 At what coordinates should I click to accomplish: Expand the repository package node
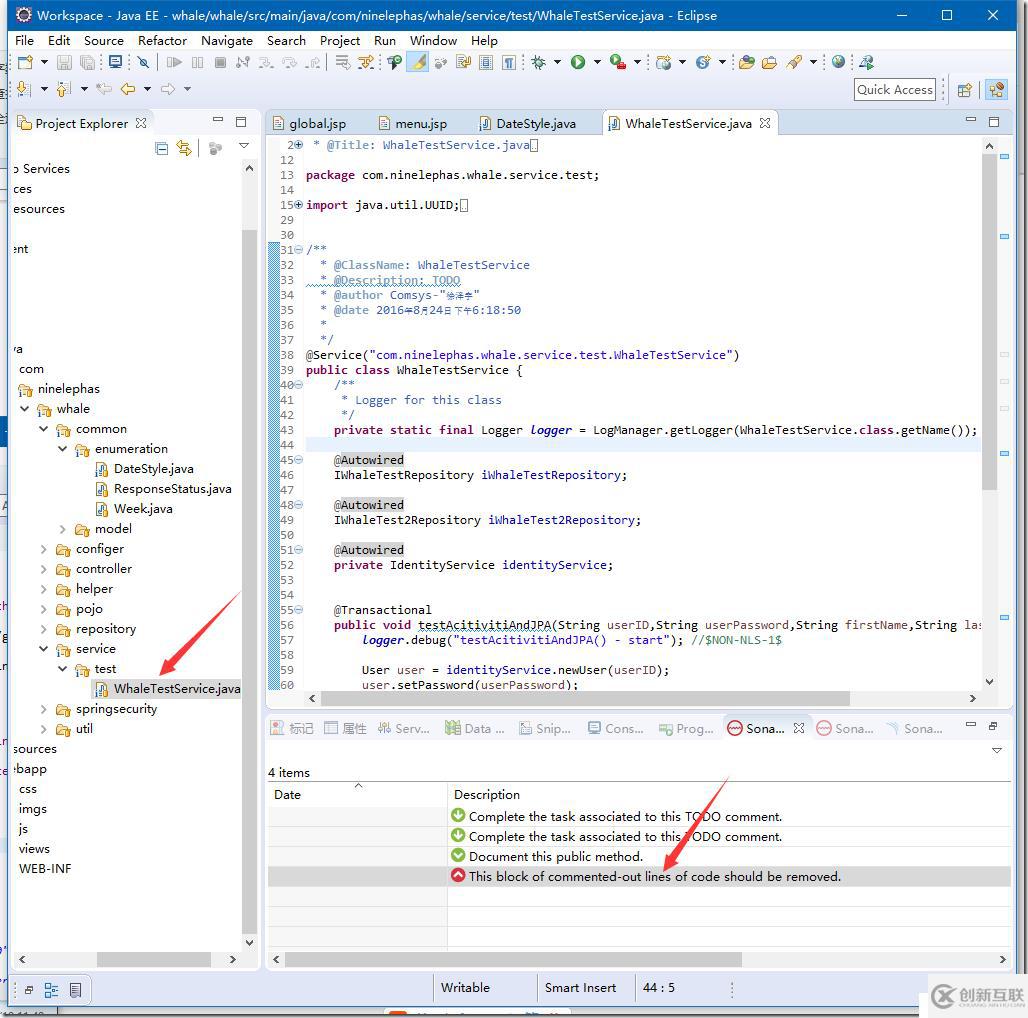click(x=44, y=629)
